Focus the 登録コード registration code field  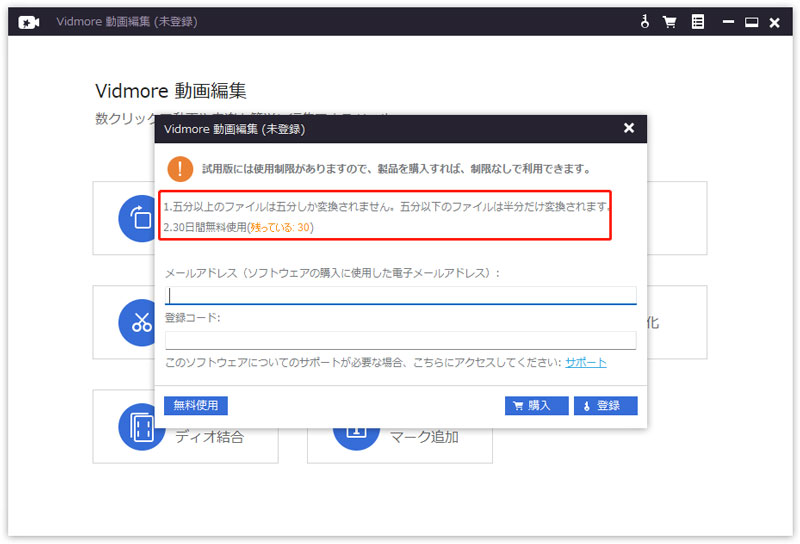tap(401, 340)
